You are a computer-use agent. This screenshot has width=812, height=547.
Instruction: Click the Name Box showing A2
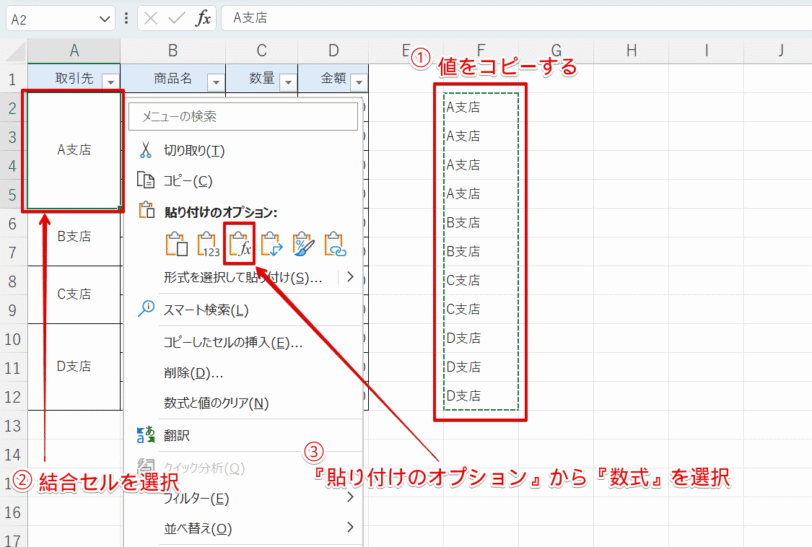point(61,19)
